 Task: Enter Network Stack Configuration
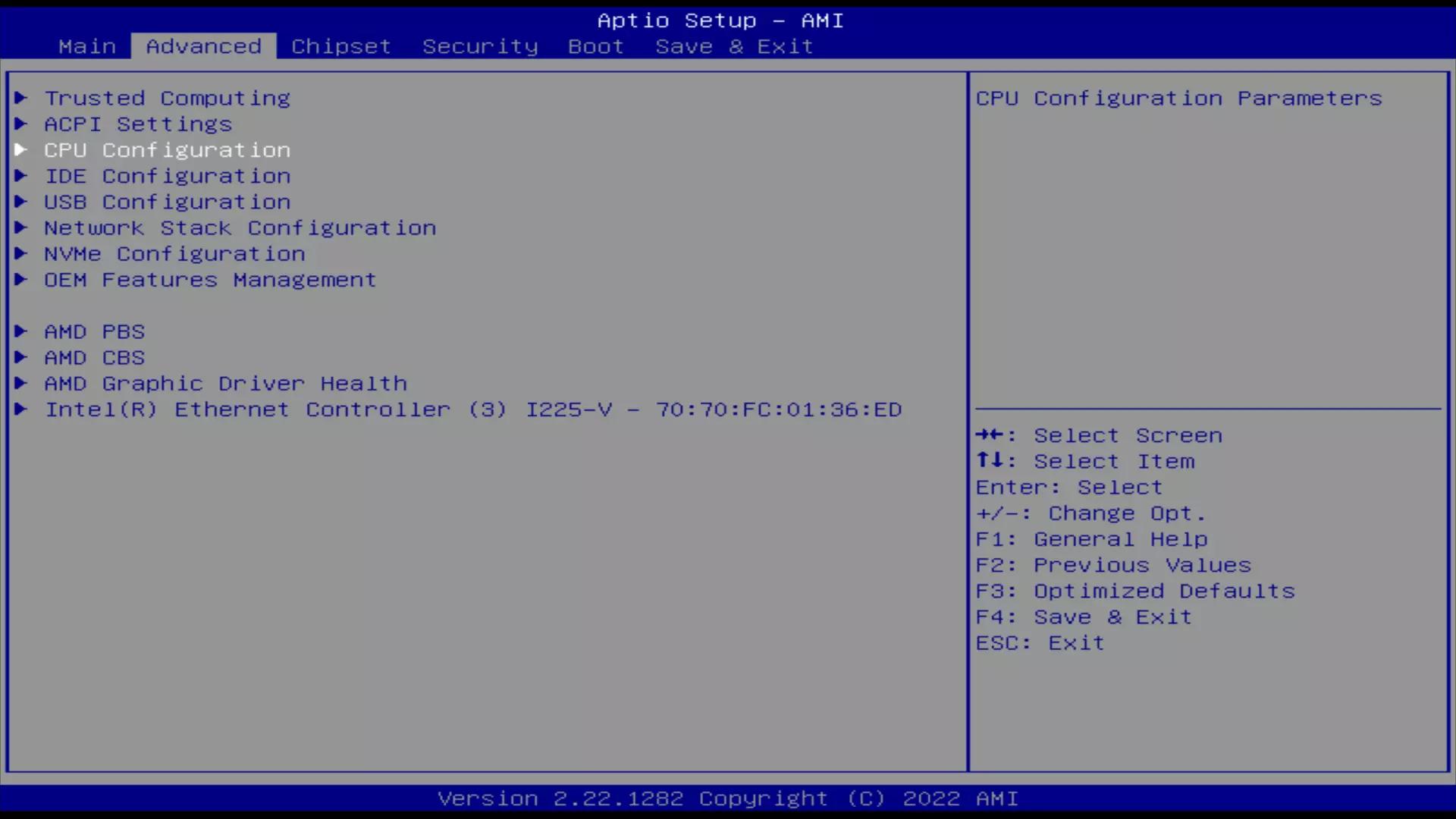pos(240,227)
